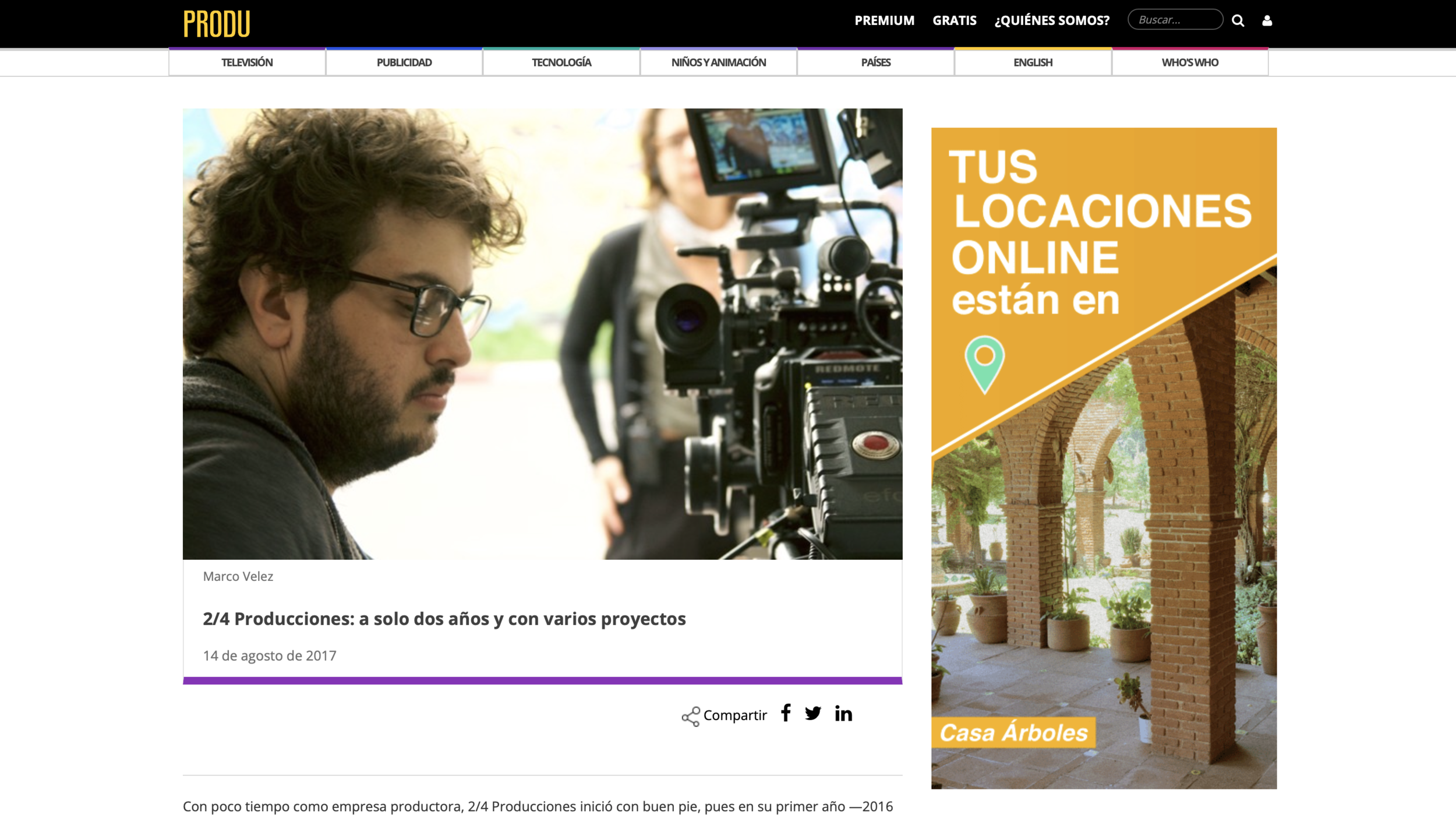Screen dimensions: 1456x818
Task: Switch to the English section
Action: pyautogui.click(x=1033, y=62)
